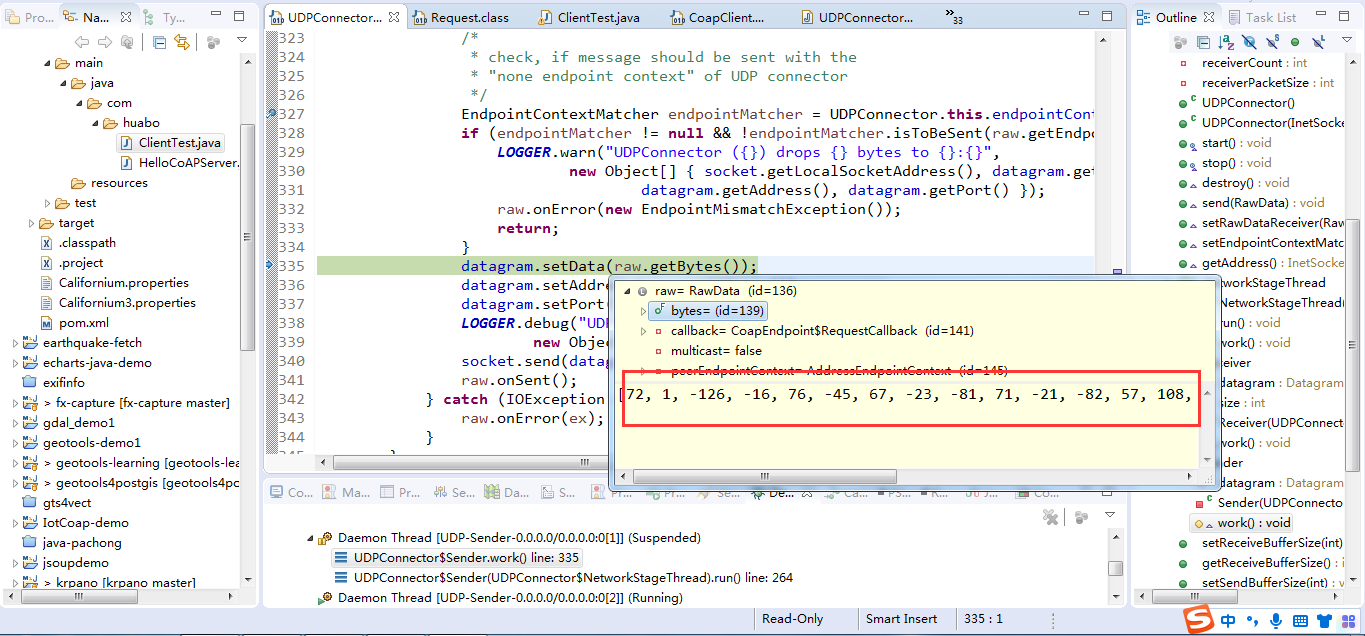Close the Navigator view tab
Viewport: 1365px width, 636px height.
(124, 17)
